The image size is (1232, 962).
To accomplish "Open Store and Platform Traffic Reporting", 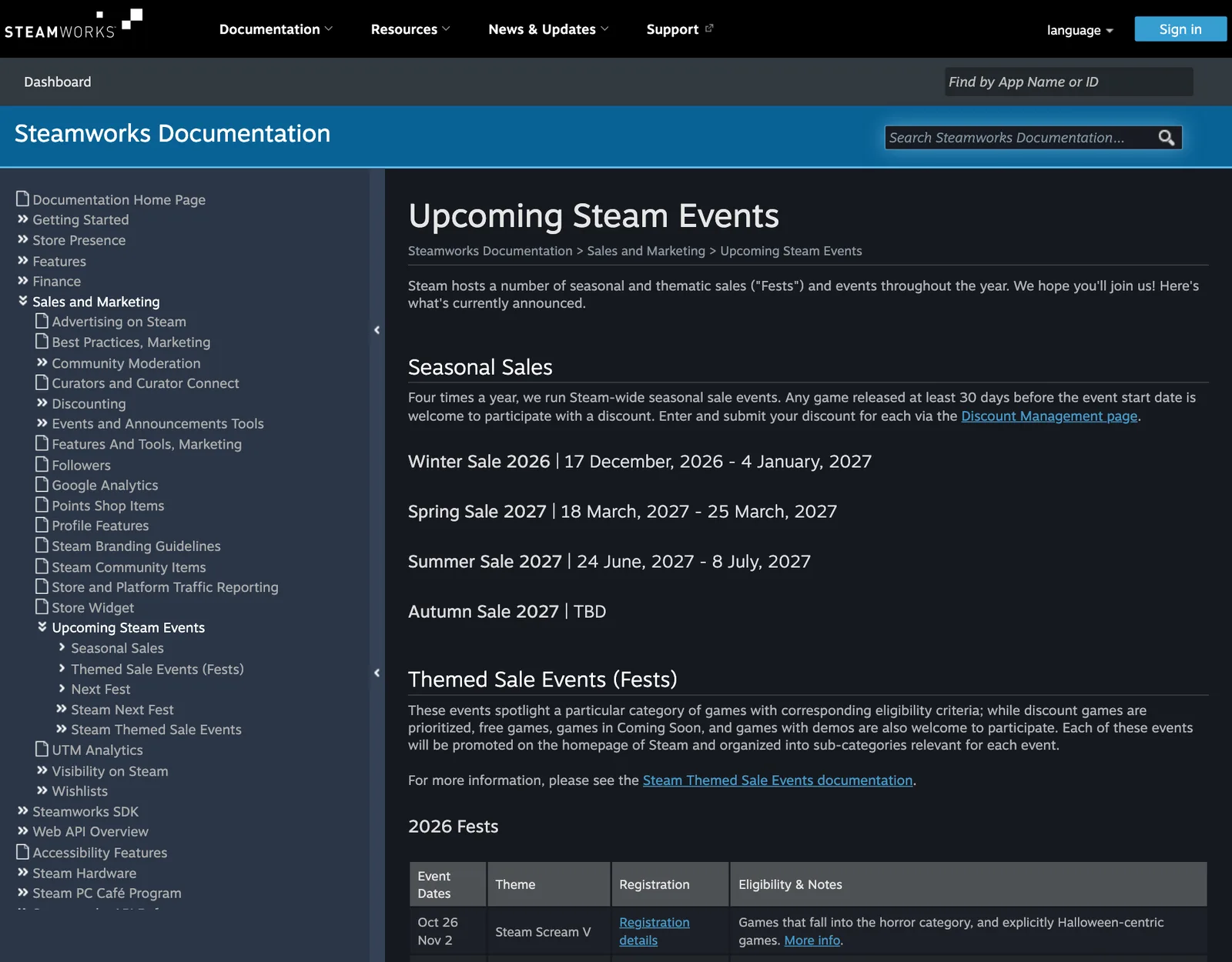I will coord(157,587).
